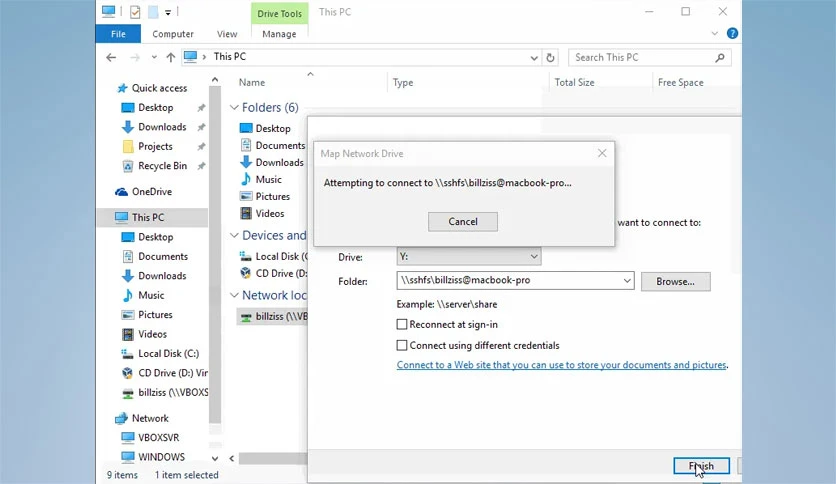Select Network in navigation pane
Screen dimensions: 836x484
[x=150, y=418]
